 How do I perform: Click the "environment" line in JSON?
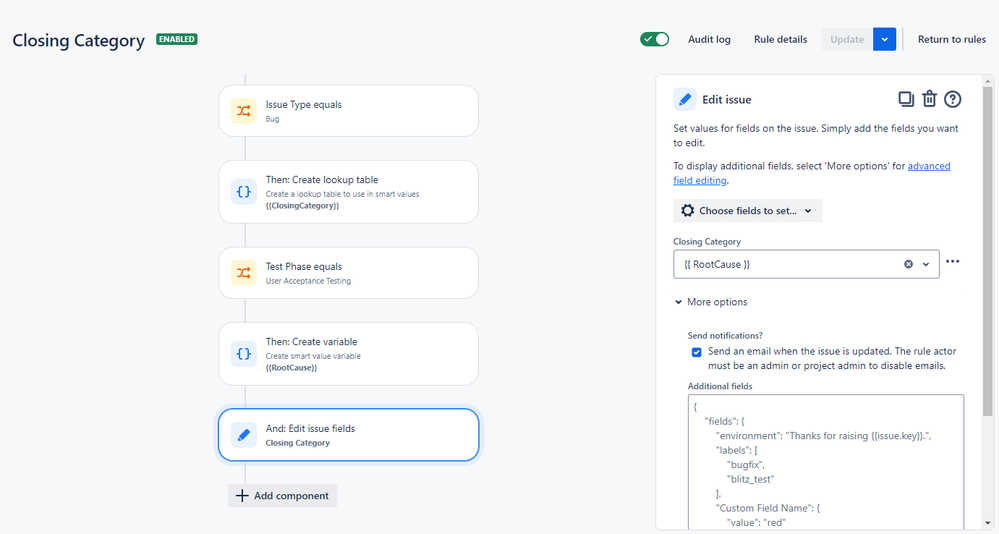[x=824, y=436]
